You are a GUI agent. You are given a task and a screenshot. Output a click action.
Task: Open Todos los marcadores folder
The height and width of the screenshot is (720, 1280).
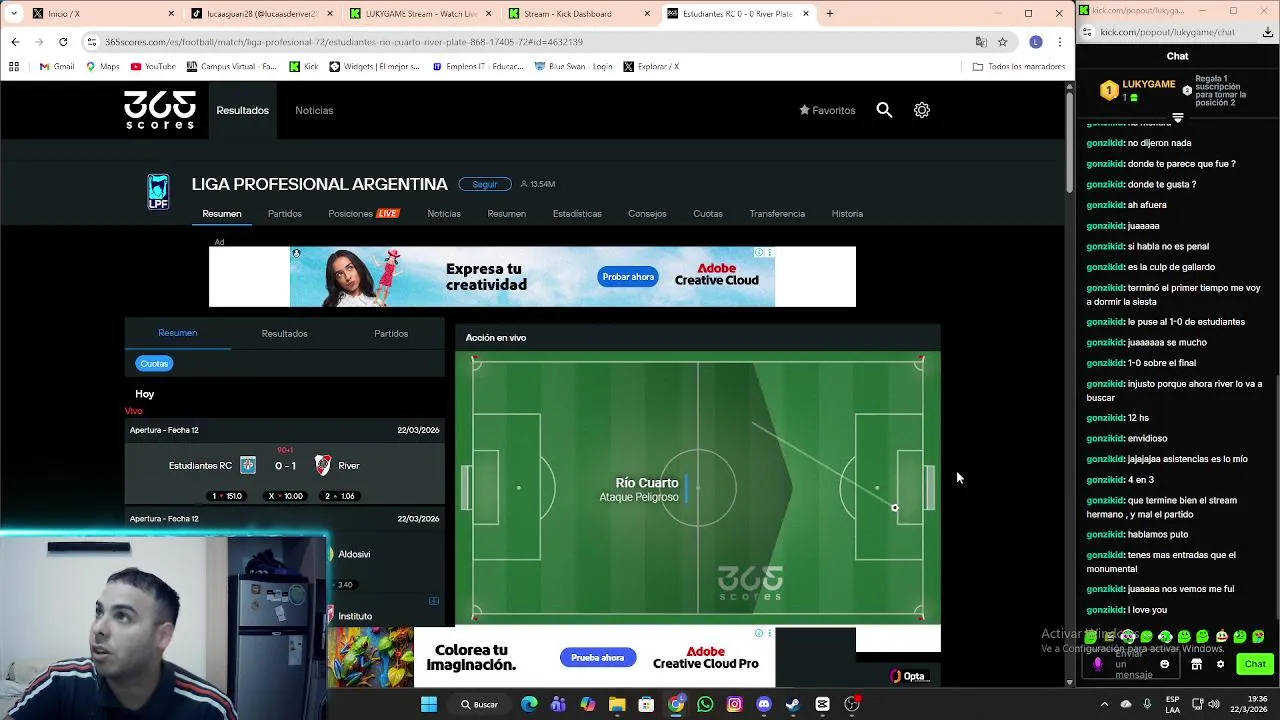(x=1018, y=67)
